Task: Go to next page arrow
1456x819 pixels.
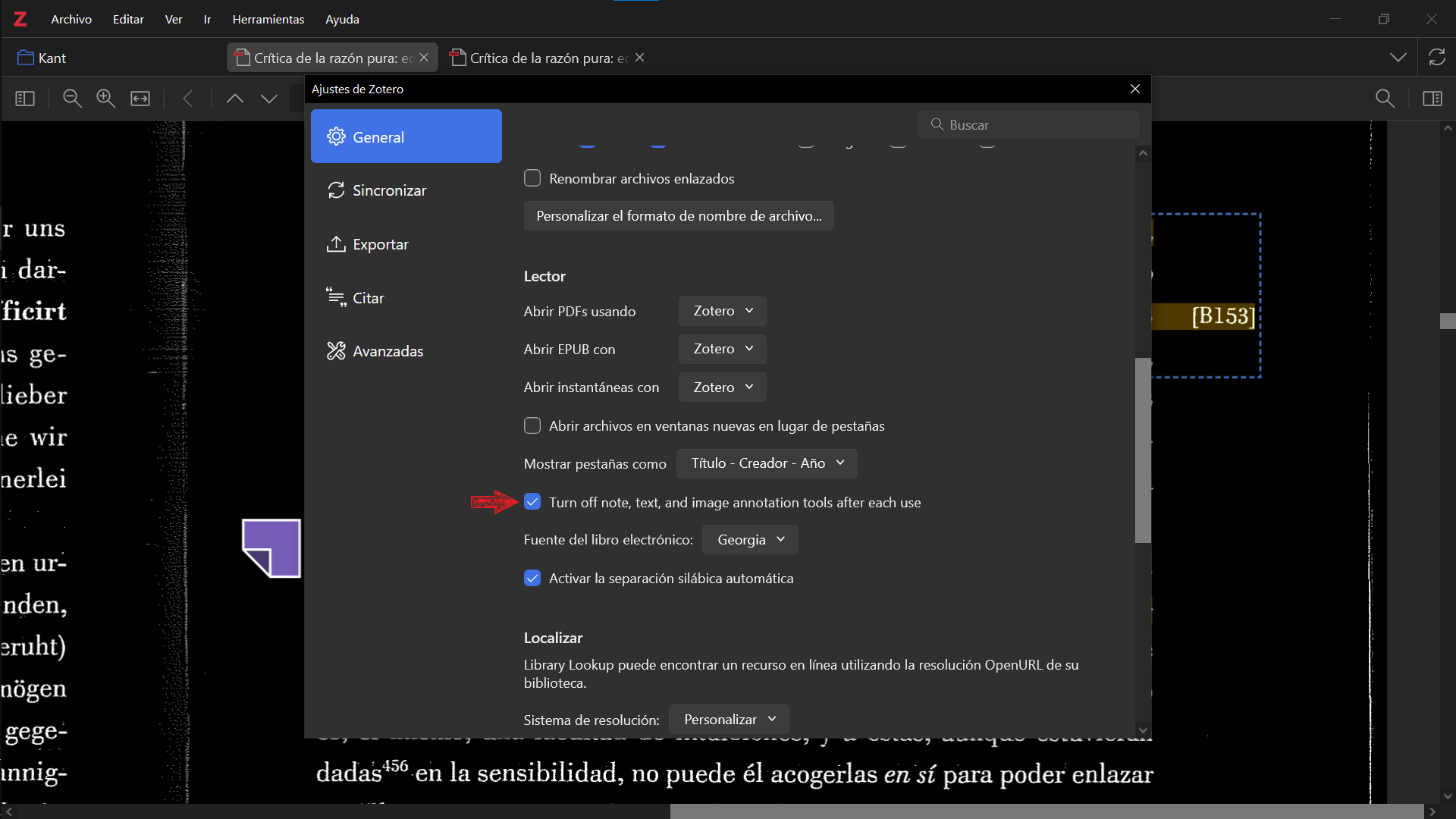Action: tap(269, 99)
